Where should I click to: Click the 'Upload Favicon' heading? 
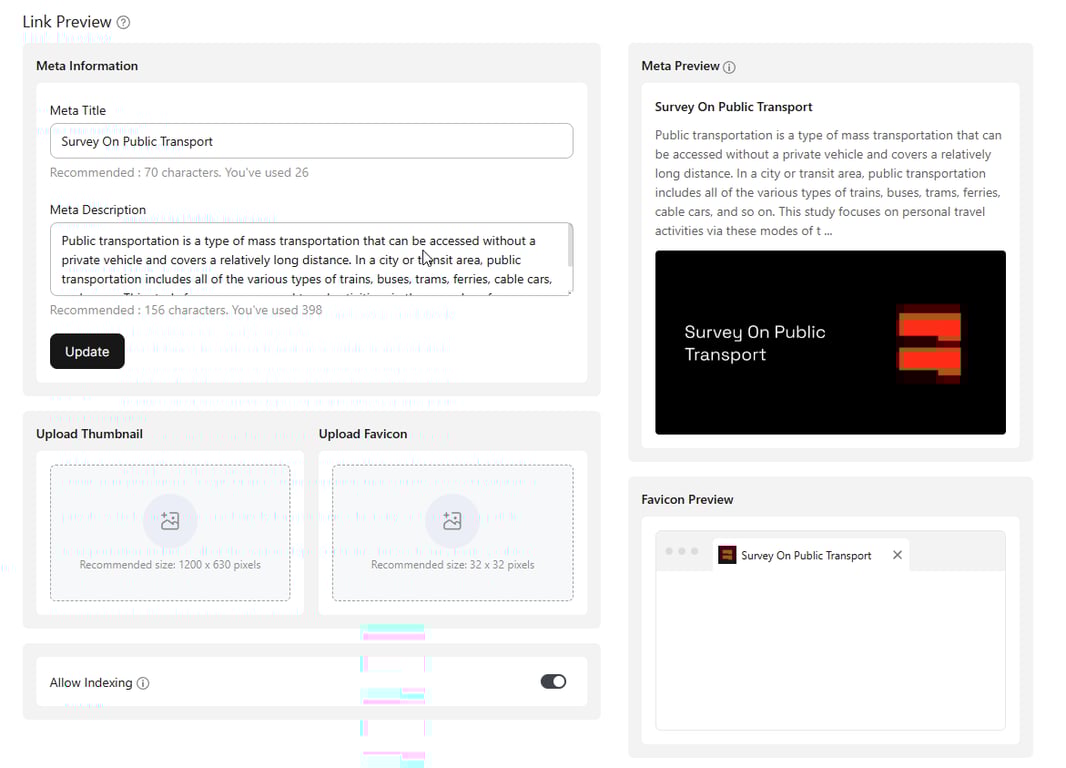tap(363, 434)
